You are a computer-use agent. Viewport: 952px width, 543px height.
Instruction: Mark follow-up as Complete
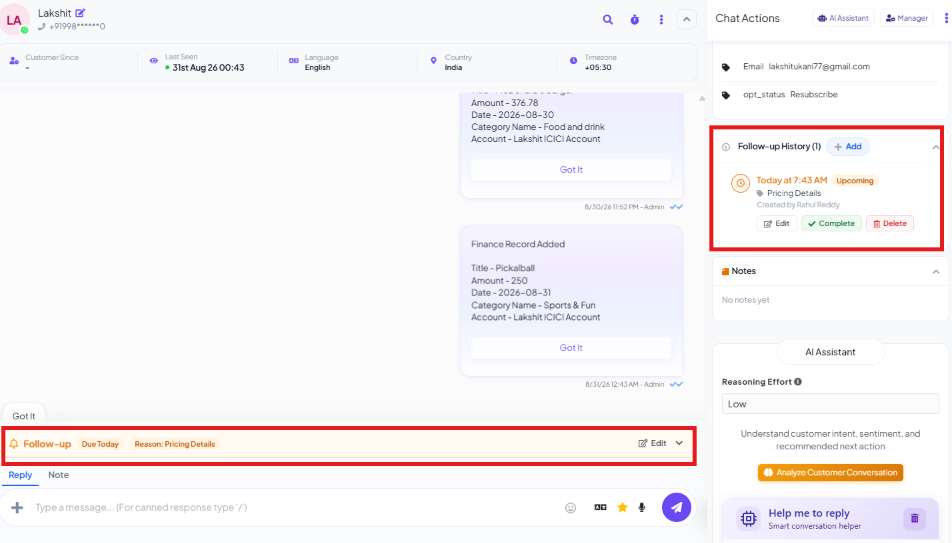point(831,224)
